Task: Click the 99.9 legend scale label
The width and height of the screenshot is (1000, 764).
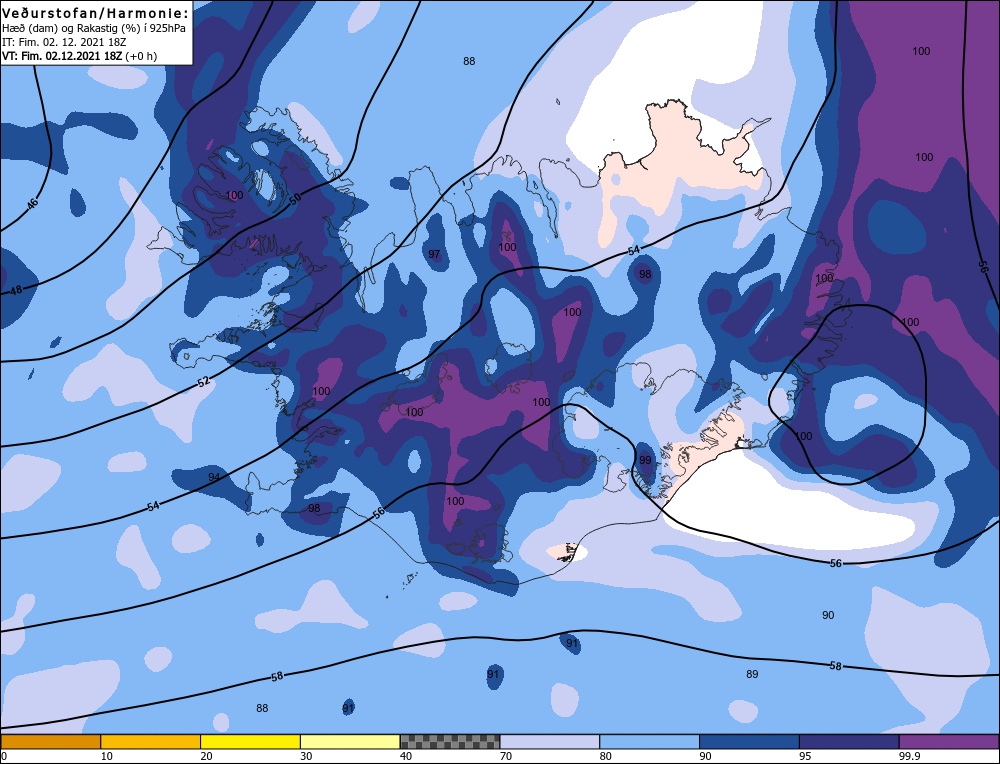Action: click(910, 756)
